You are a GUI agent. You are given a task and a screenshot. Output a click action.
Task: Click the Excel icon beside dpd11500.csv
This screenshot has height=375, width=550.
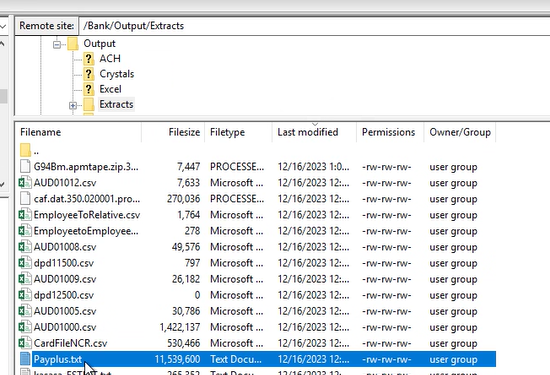tap(25, 263)
